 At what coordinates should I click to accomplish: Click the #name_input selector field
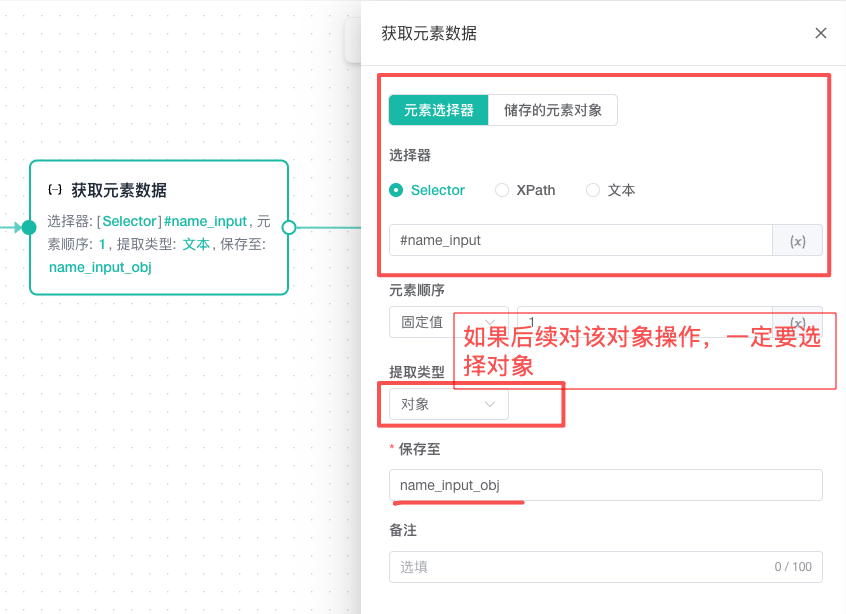[581, 240]
